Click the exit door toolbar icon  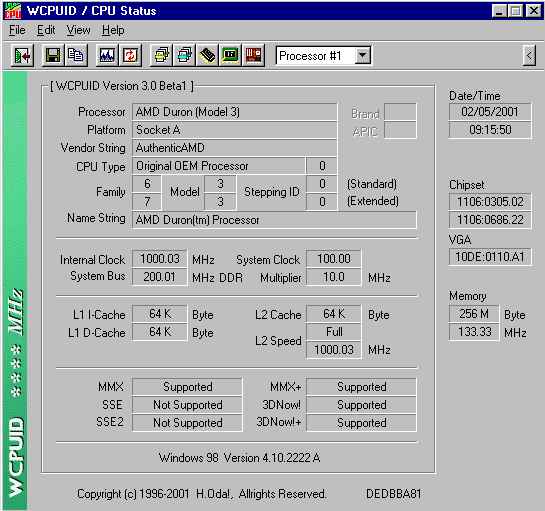pos(22,55)
